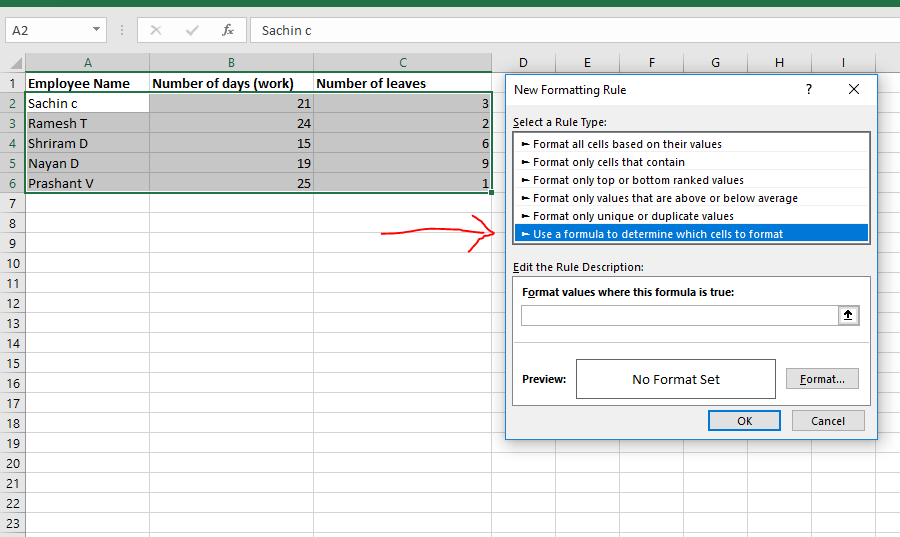Select column B header
The image size is (900, 537).
click(x=231, y=63)
